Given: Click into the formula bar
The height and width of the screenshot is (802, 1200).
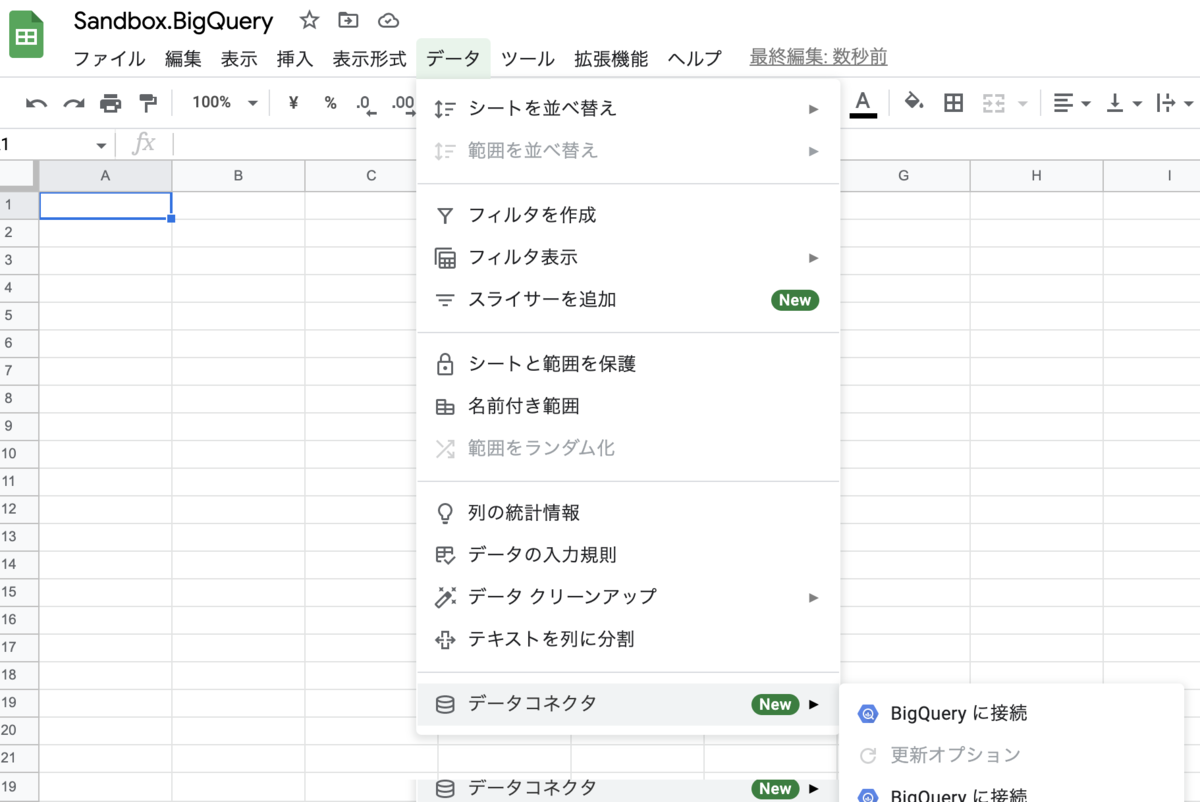Looking at the screenshot, I should click(x=686, y=144).
